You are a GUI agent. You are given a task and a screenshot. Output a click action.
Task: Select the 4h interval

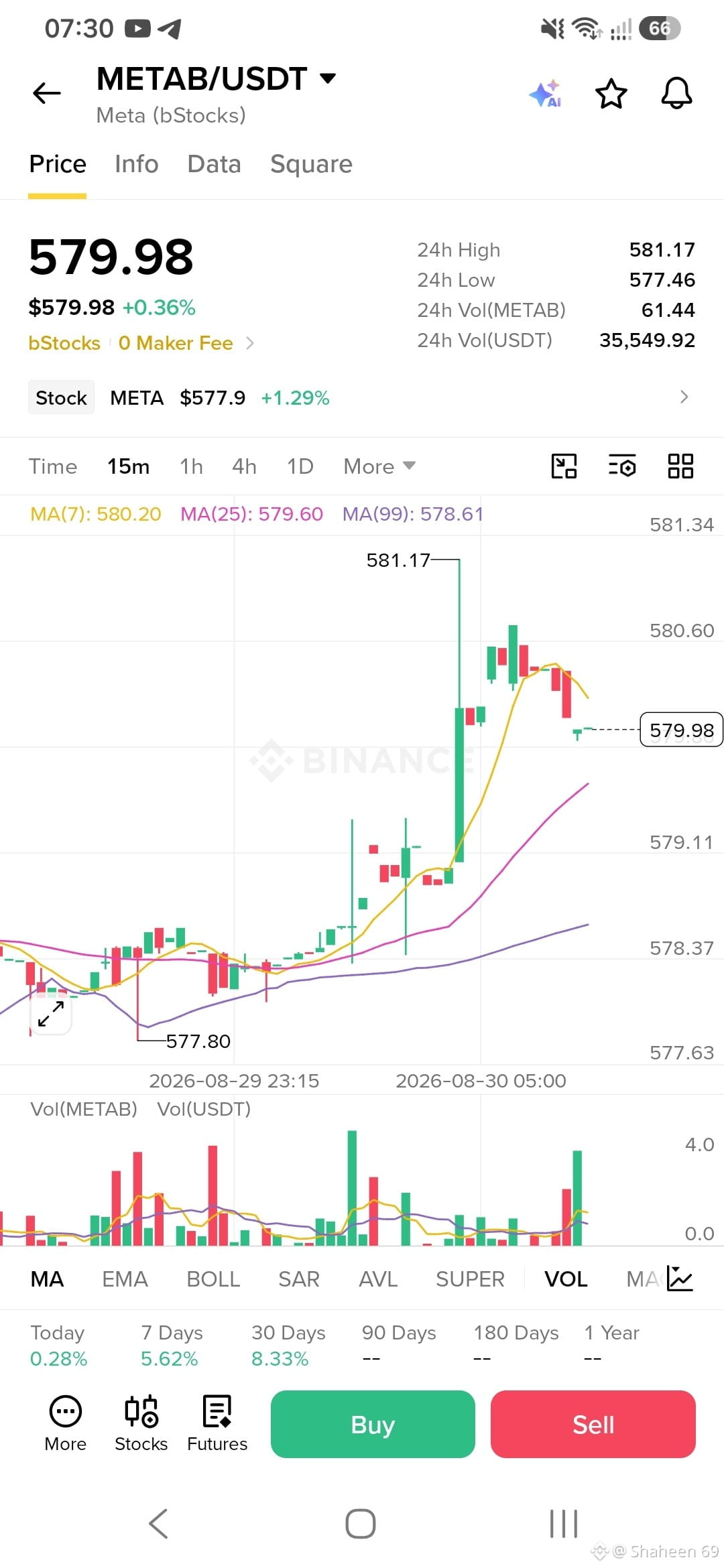tap(244, 466)
